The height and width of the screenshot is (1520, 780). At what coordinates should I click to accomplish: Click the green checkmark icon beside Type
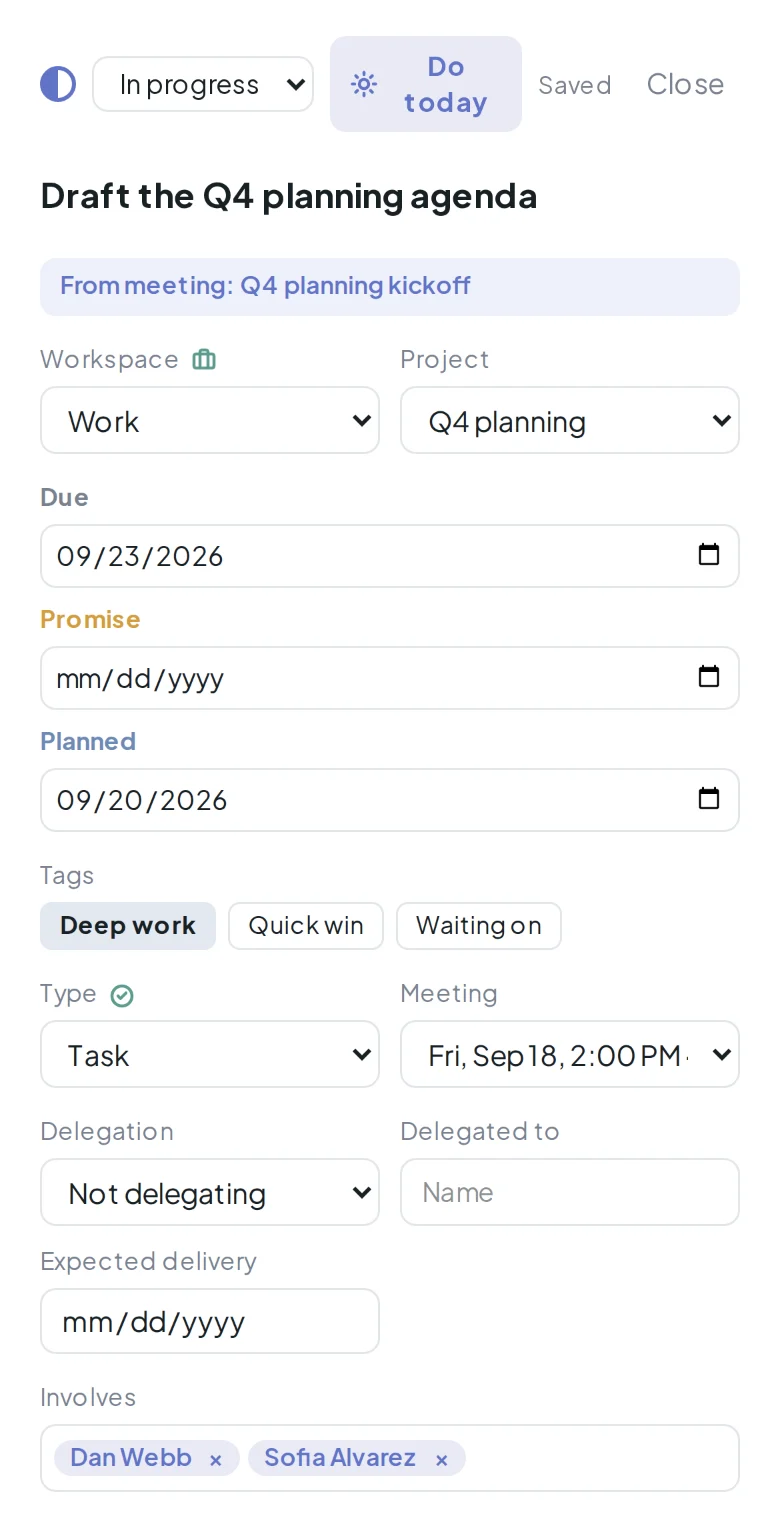122,995
